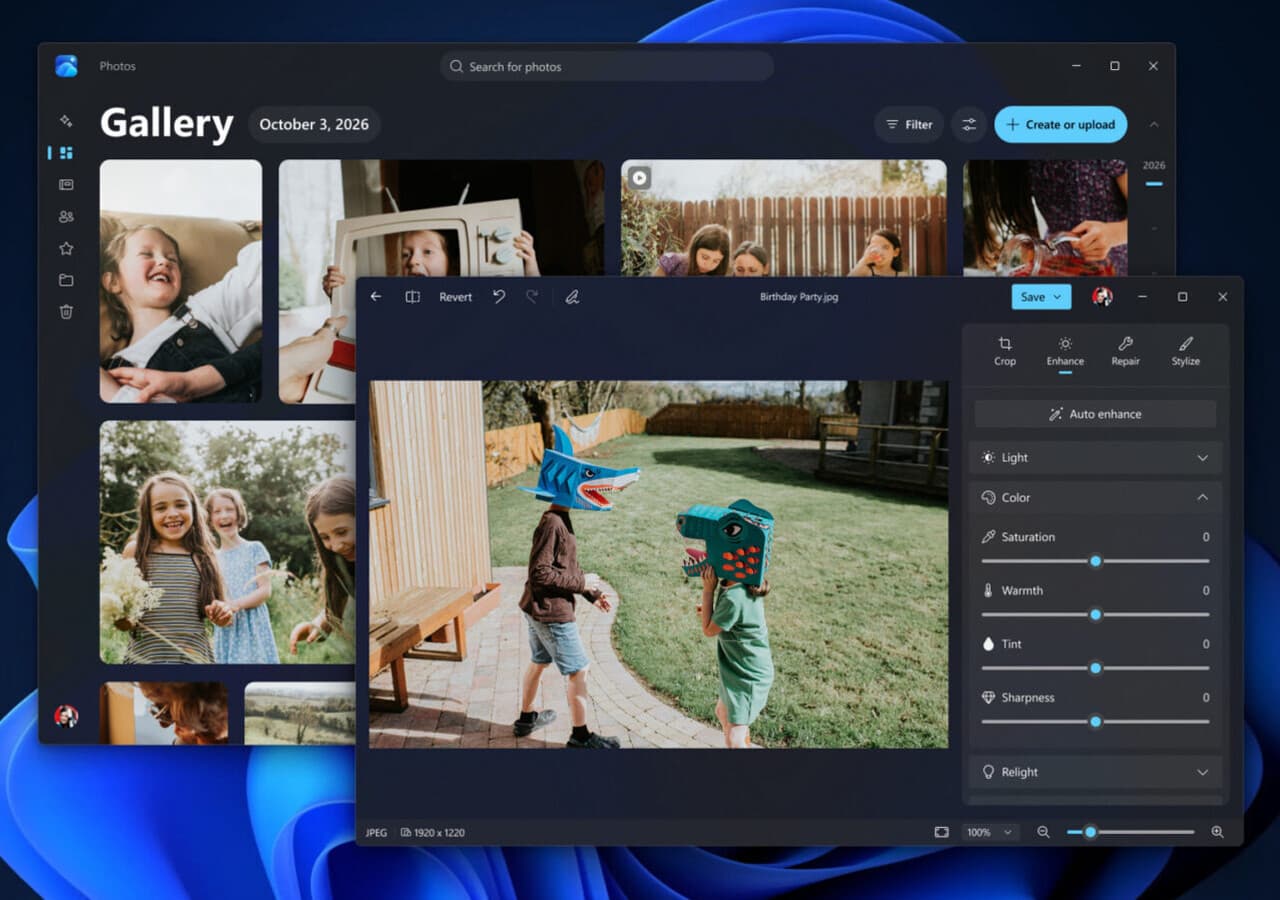Image resolution: width=1280 pixels, height=900 pixels.
Task: Toggle the compare view icon in editor
Action: click(412, 297)
